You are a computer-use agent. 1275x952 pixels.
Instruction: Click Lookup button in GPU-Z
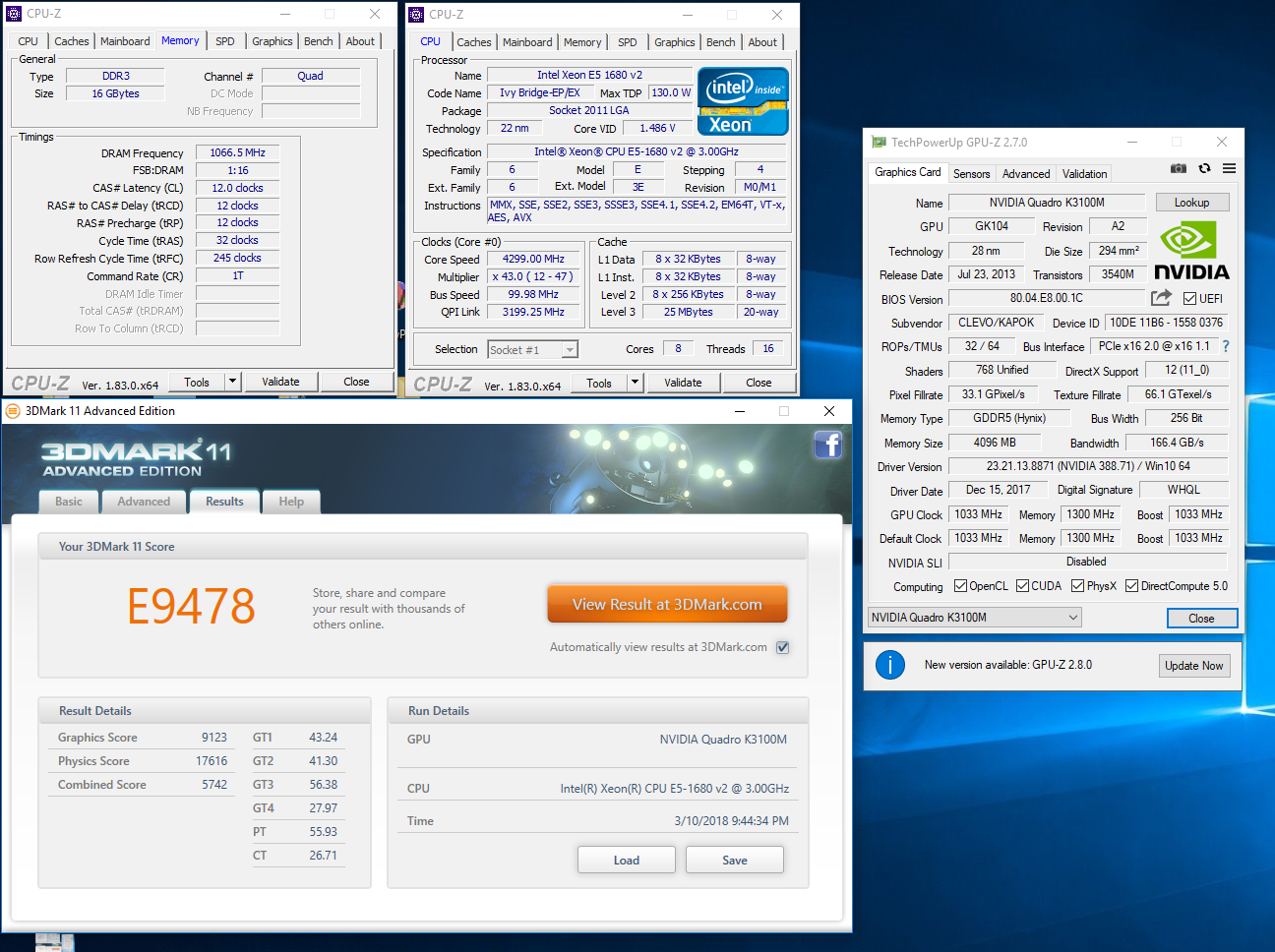click(x=1191, y=203)
